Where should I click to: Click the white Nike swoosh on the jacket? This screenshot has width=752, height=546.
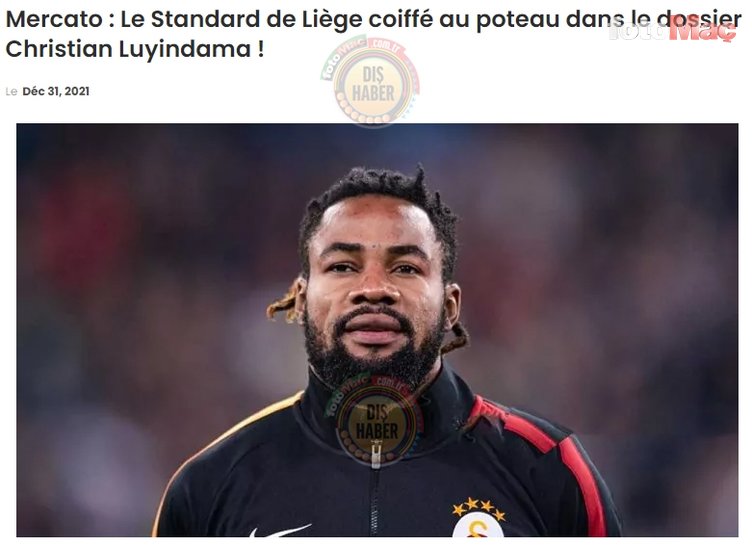tap(280, 531)
